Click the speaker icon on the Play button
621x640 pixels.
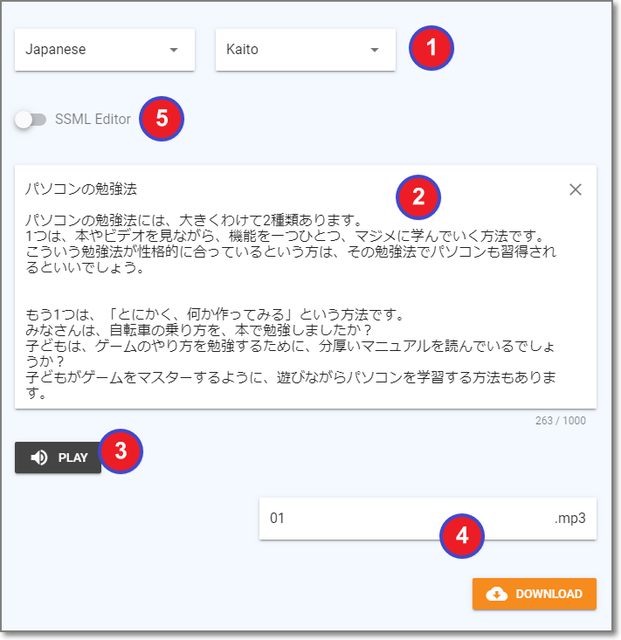[x=39, y=458]
